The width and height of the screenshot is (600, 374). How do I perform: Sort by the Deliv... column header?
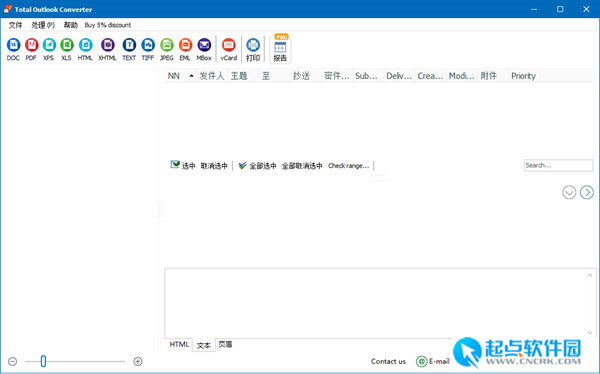click(x=399, y=76)
